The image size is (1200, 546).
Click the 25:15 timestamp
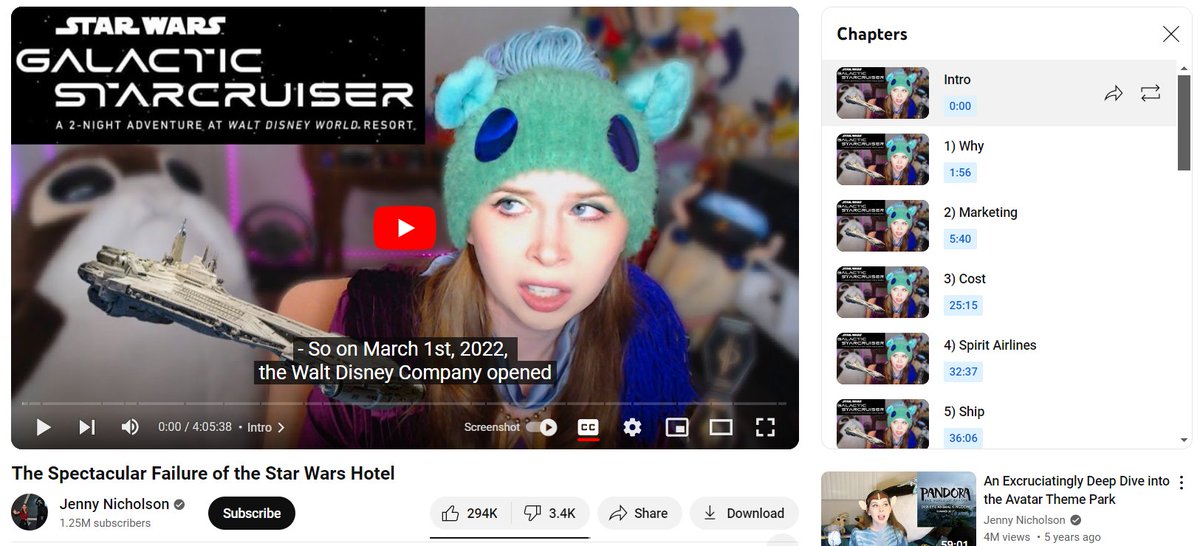coord(963,305)
